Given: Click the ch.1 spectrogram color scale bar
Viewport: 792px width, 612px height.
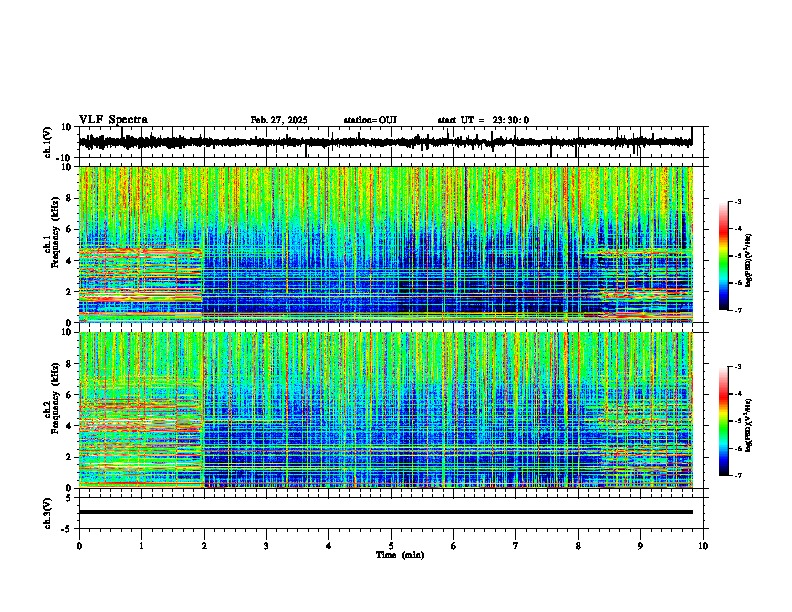Looking at the screenshot, I should click(724, 256).
